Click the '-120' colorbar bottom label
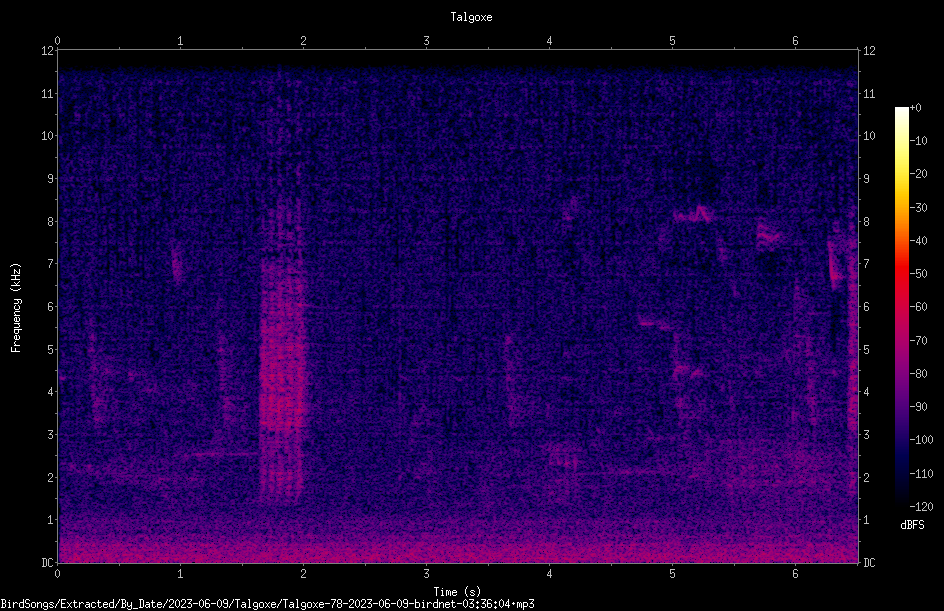This screenshot has width=944, height=611. tap(922, 506)
